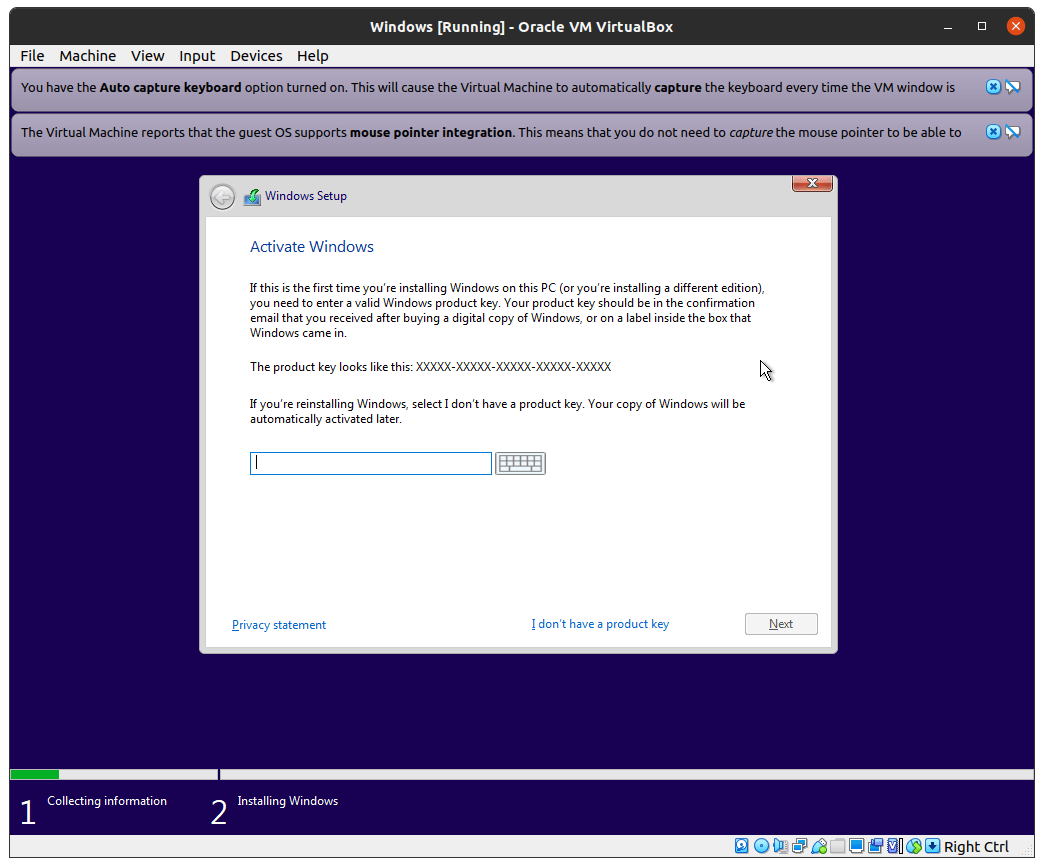The height and width of the screenshot is (867, 1044).
Task: Click the Installing Windows step label
Action: tap(288, 800)
